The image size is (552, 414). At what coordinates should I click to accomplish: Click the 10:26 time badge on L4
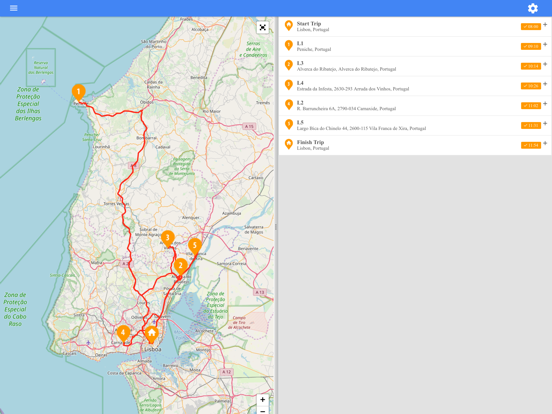(x=531, y=86)
